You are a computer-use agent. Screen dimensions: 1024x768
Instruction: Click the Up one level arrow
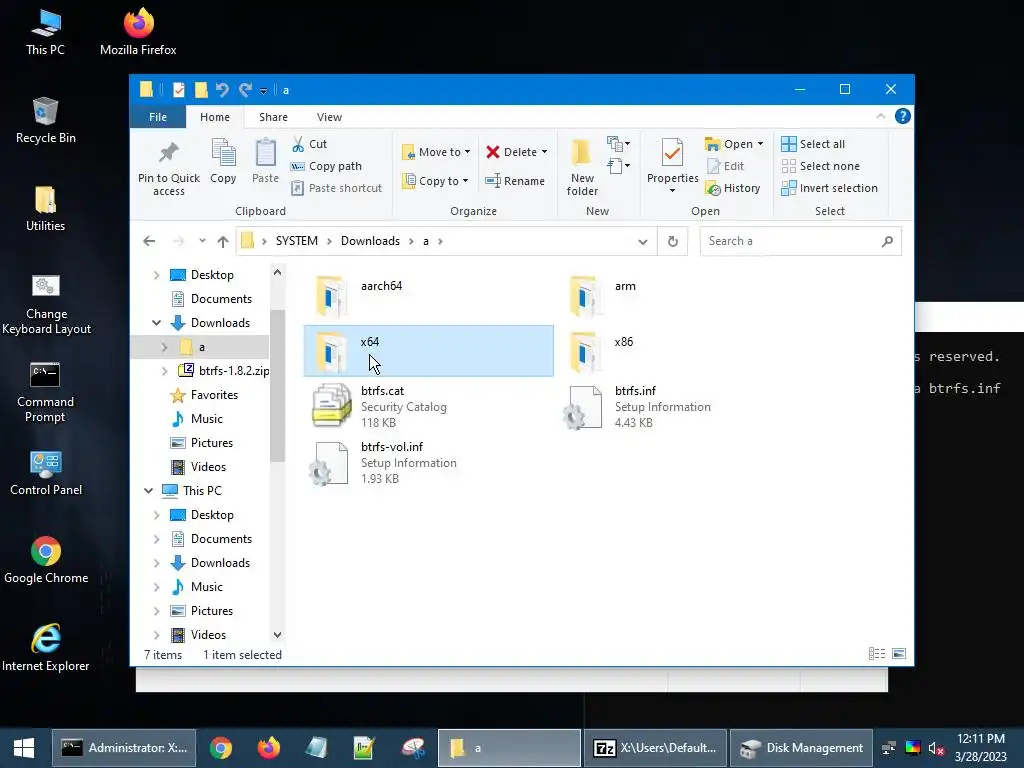(x=223, y=242)
